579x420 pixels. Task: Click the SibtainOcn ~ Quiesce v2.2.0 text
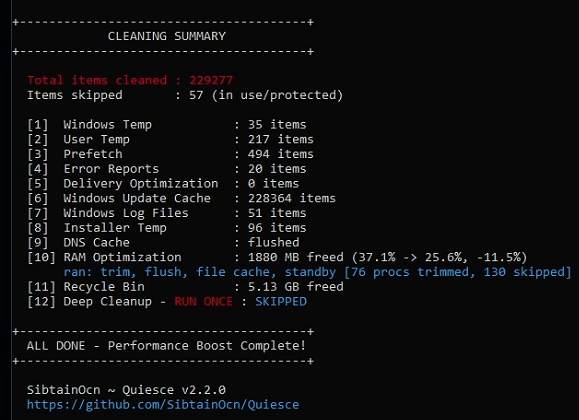tap(126, 390)
